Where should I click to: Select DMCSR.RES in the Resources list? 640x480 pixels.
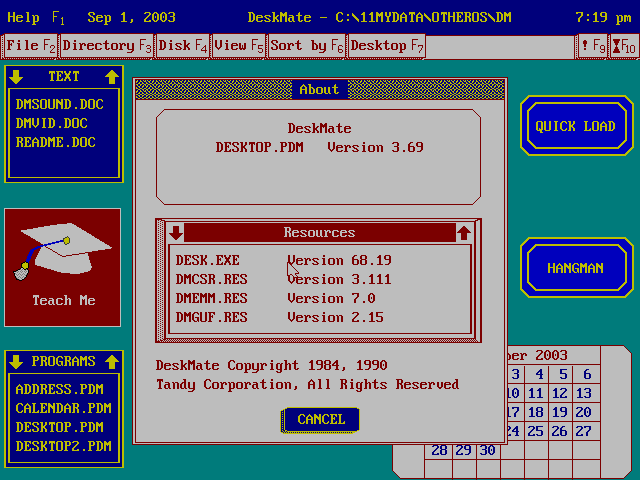pos(211,280)
